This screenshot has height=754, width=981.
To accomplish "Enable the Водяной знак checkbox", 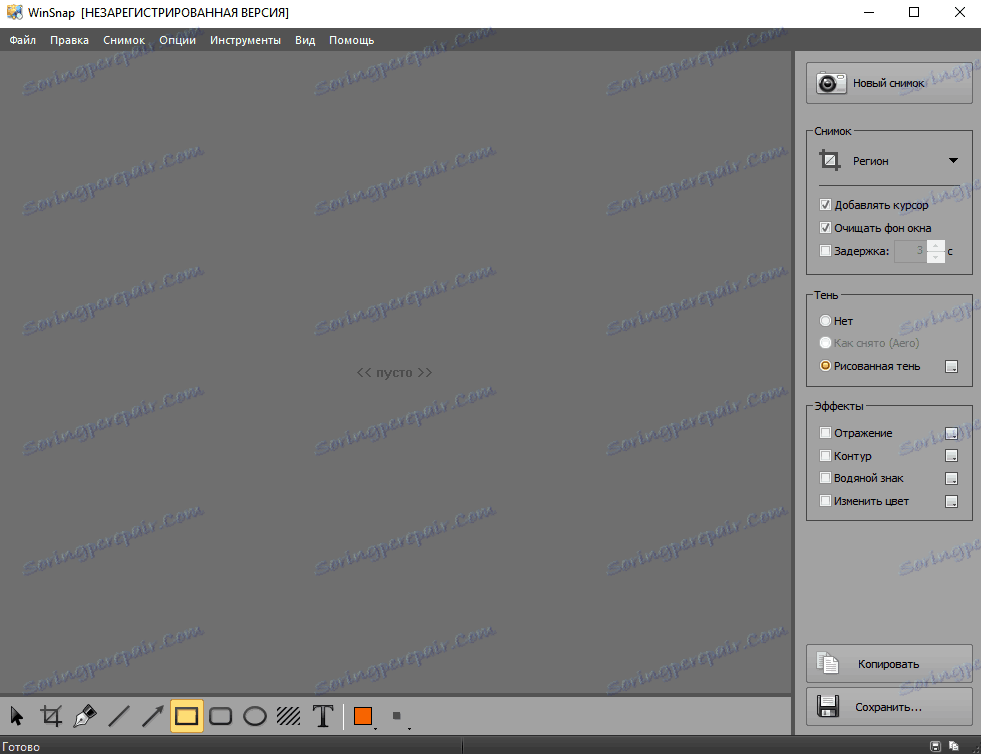I will (x=825, y=478).
